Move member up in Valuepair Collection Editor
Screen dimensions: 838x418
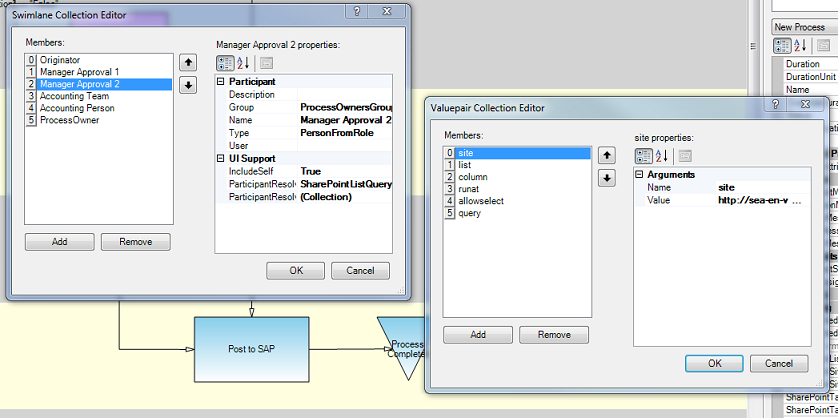[x=606, y=155]
